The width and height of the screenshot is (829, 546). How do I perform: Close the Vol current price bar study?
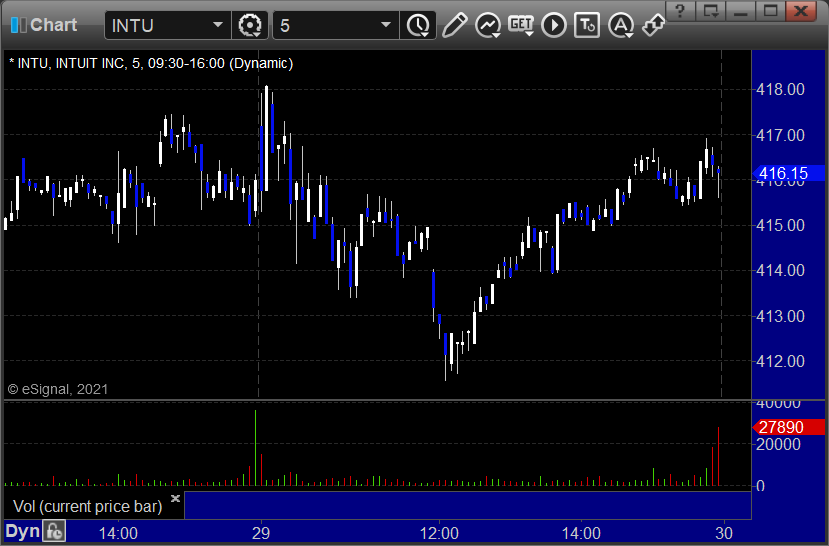[x=176, y=498]
